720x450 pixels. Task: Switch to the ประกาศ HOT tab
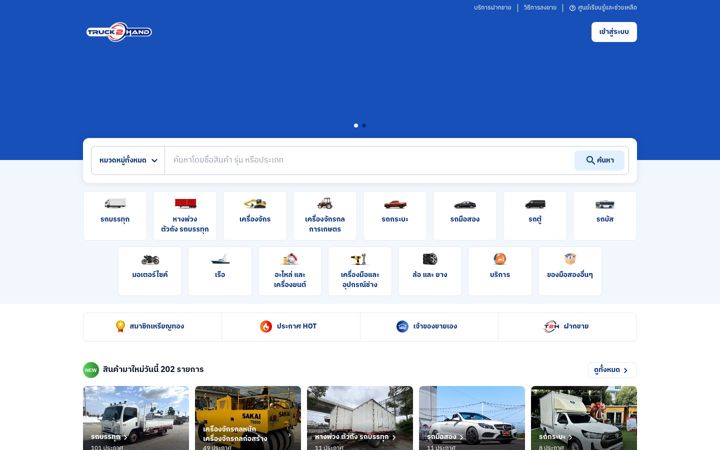point(291,326)
